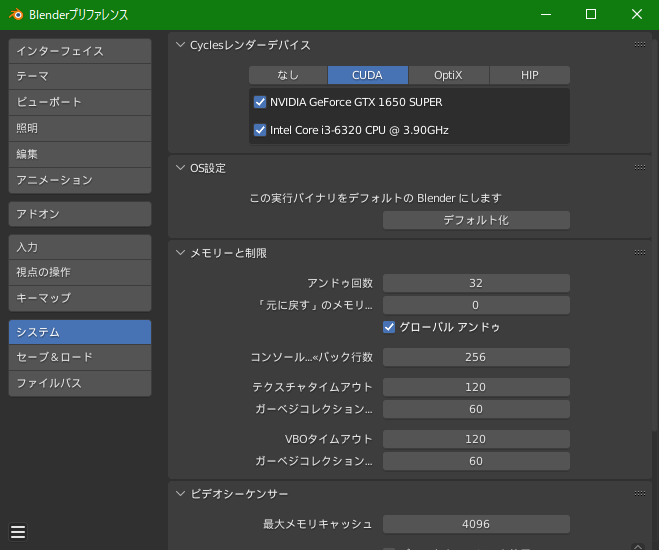This screenshot has width=659, height=550.
Task: Toggle NVIDIA GeForce GTX 1650 SUPER device
Action: [260, 102]
